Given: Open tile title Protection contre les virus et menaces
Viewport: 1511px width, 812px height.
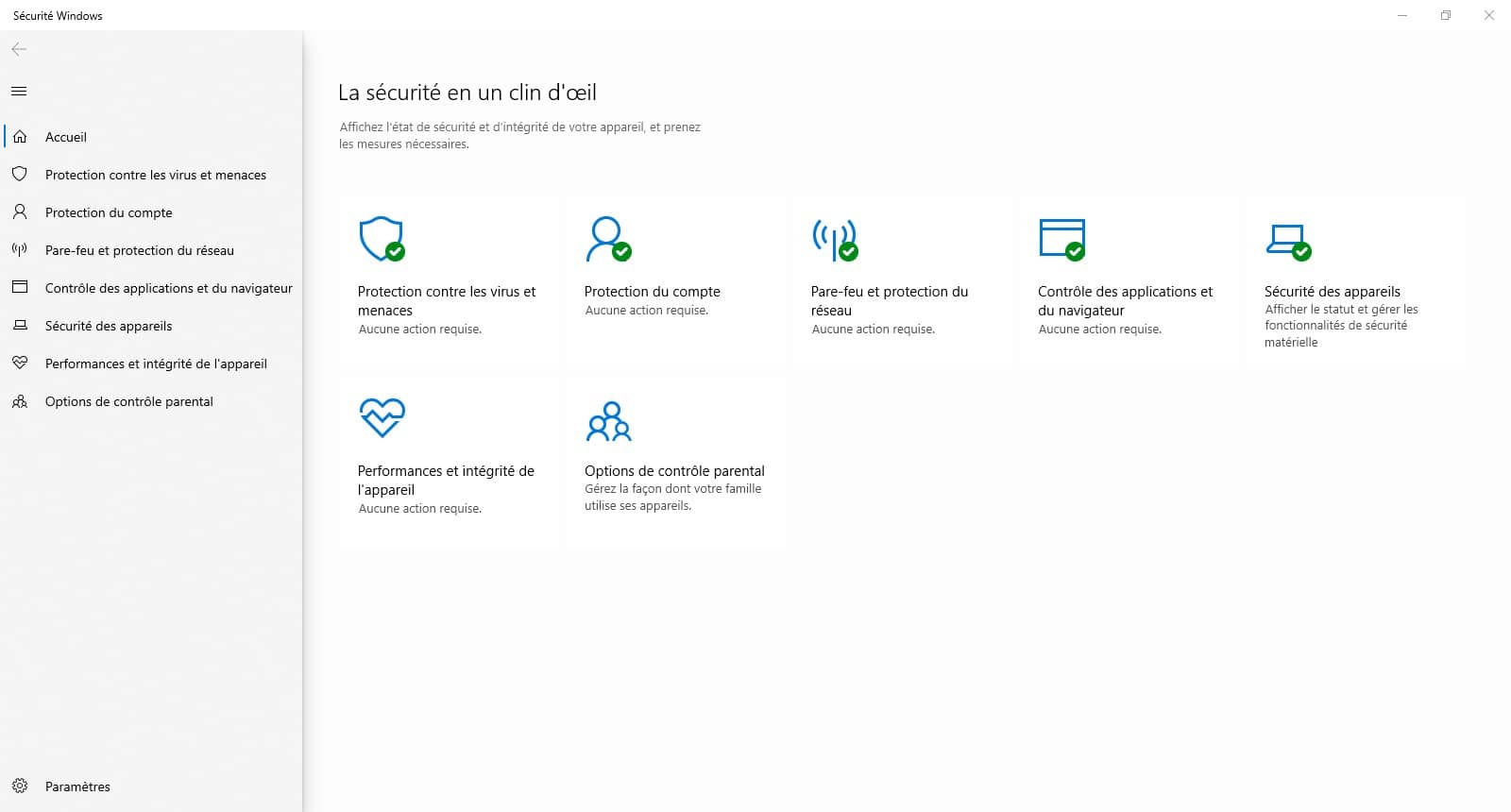Looking at the screenshot, I should click(447, 301).
